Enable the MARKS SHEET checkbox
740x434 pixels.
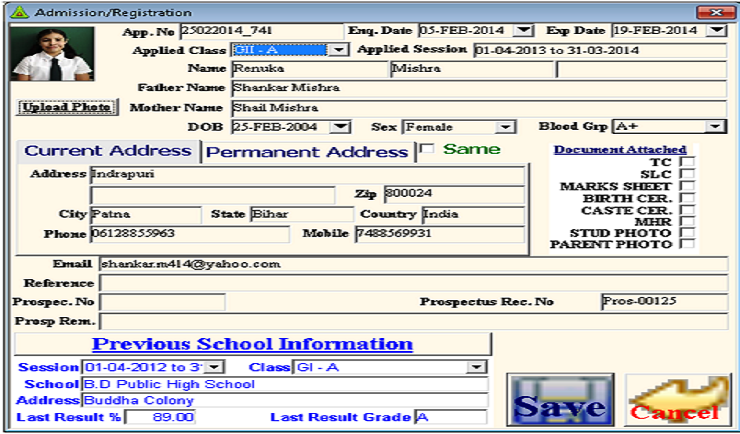[x=687, y=186]
